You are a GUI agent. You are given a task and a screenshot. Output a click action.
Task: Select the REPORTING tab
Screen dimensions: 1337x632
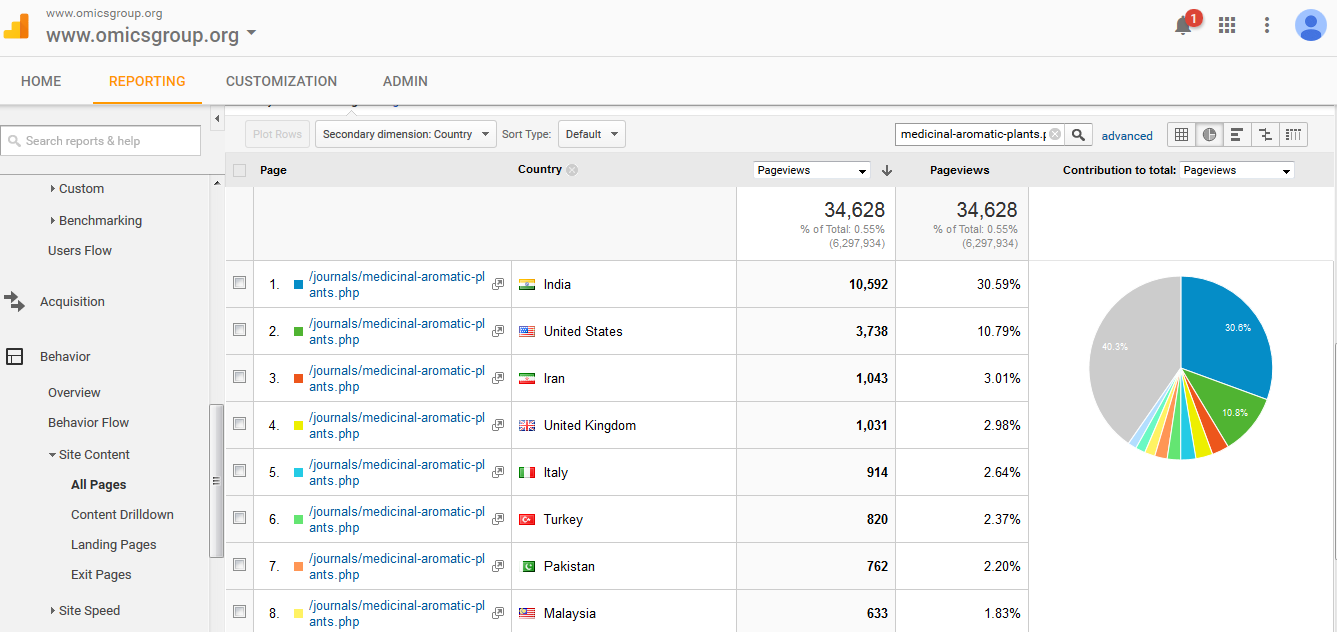tap(147, 81)
